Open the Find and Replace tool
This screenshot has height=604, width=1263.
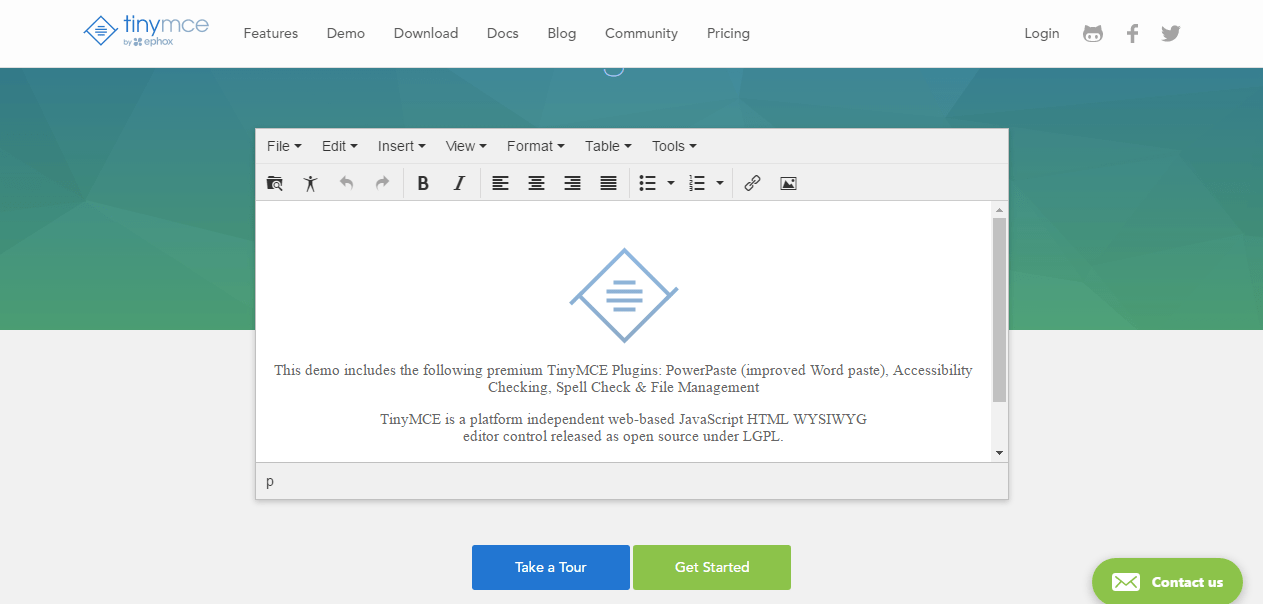[275, 183]
